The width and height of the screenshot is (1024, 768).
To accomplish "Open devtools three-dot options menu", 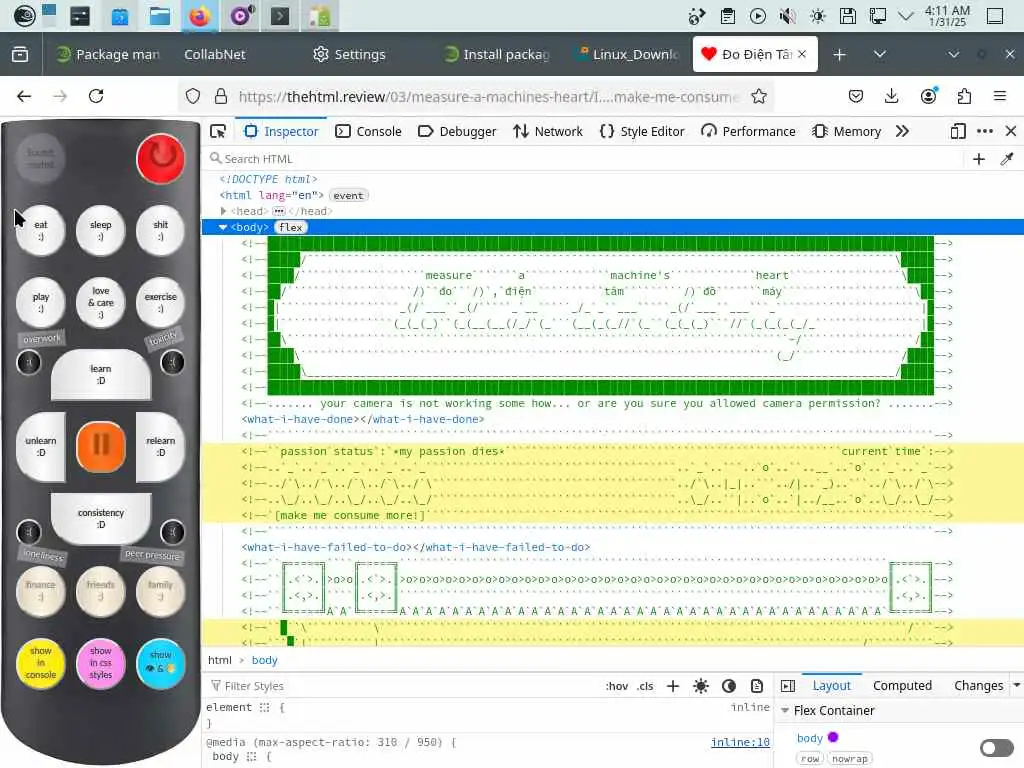I will click(985, 131).
